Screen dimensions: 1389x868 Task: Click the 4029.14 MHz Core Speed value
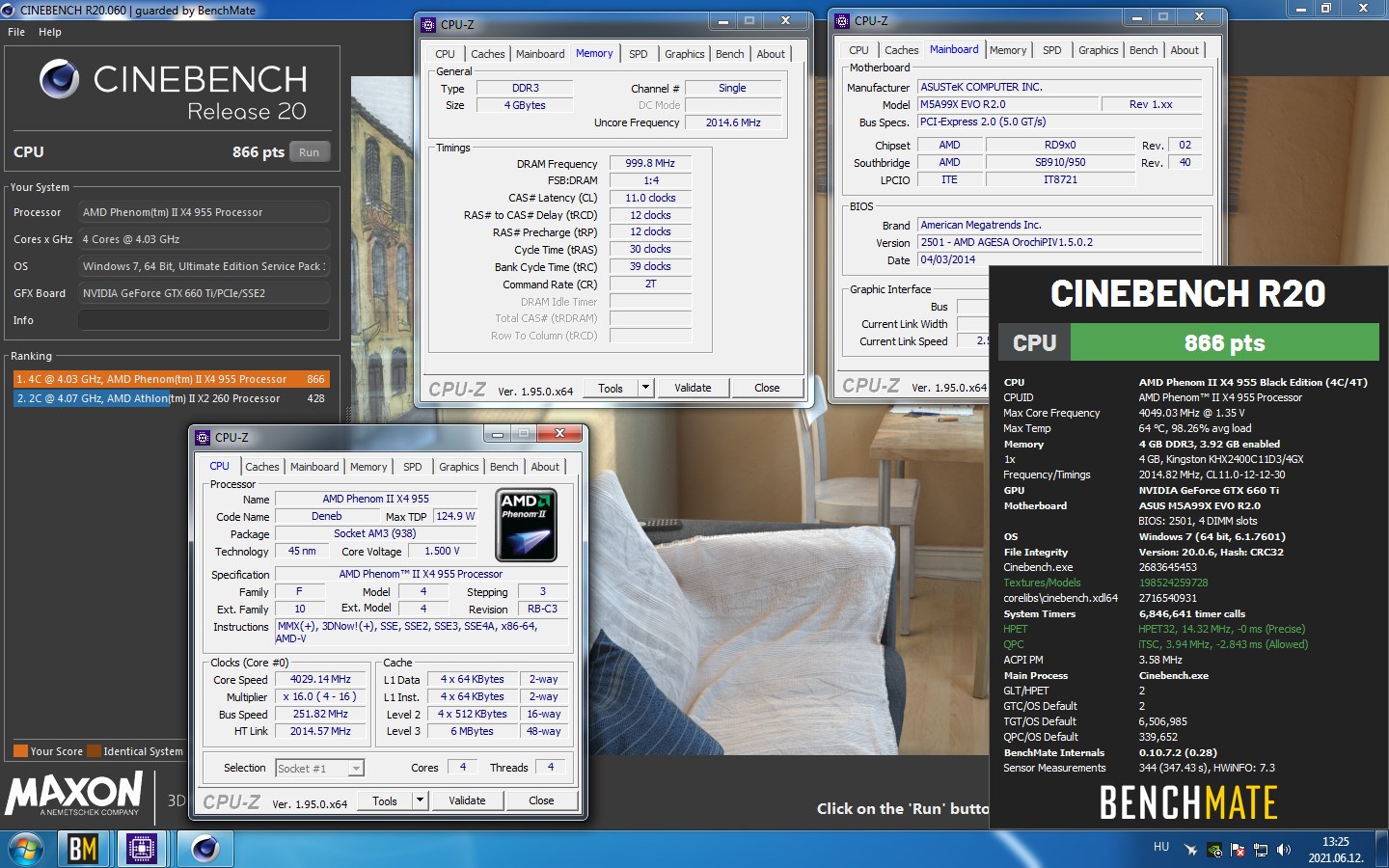tap(320, 679)
